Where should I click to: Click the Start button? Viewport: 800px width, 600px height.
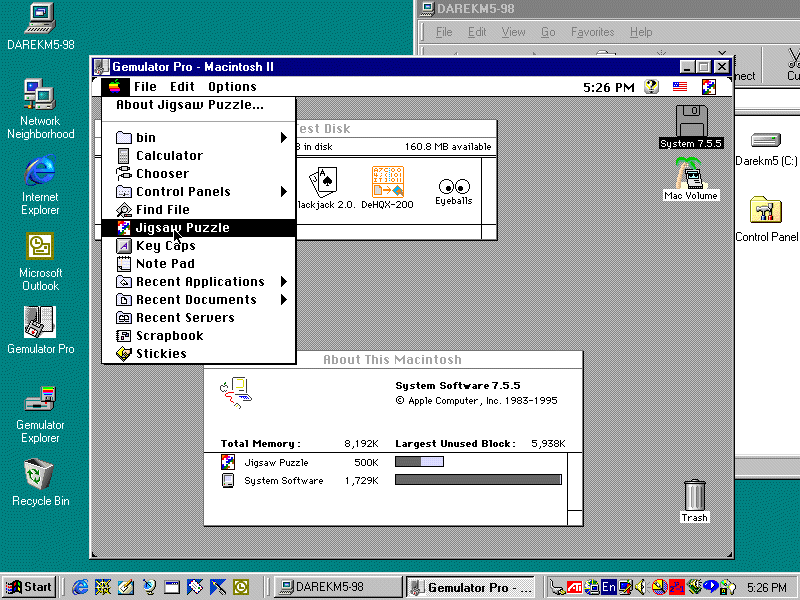[27, 587]
